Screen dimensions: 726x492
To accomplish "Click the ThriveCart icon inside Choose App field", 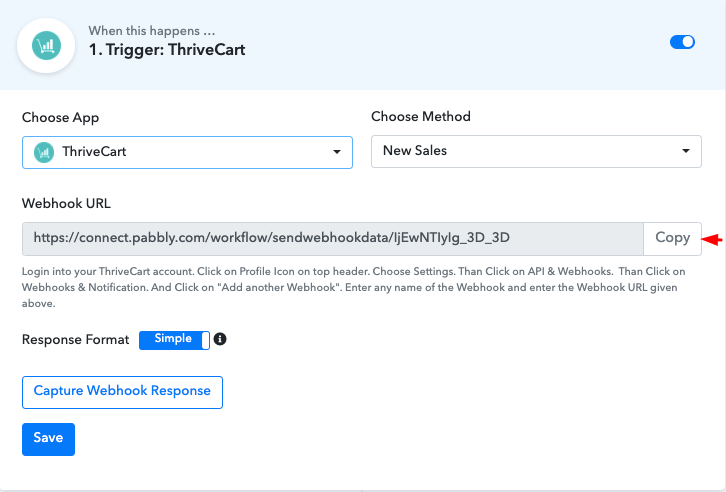I will (x=44, y=152).
